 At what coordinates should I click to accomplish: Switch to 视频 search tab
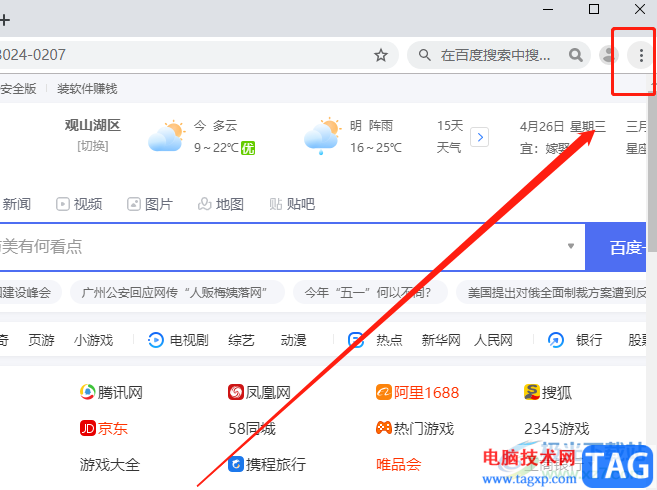coord(79,204)
